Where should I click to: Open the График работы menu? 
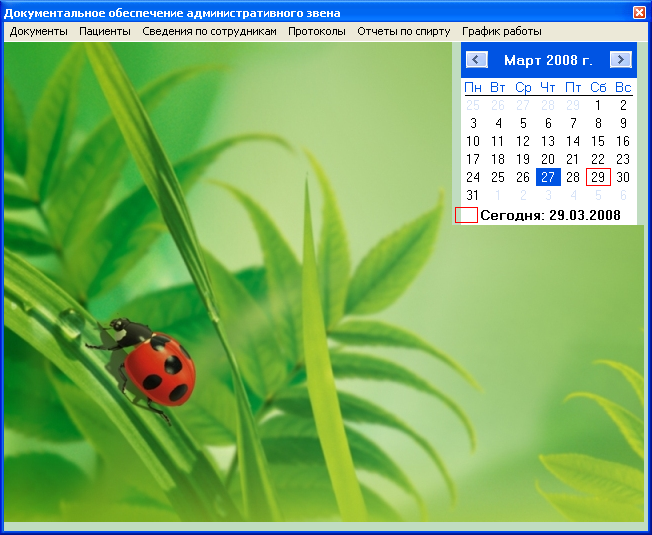click(502, 32)
